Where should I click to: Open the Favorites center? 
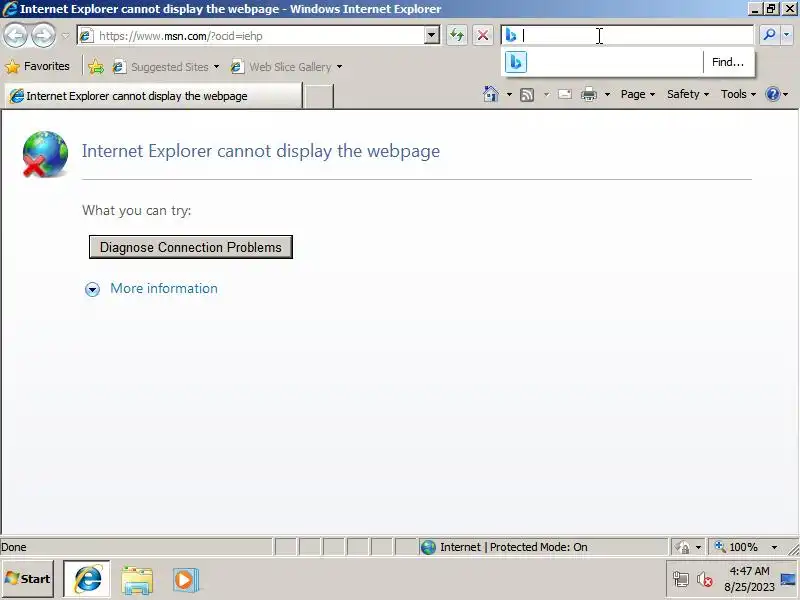click(x=37, y=66)
